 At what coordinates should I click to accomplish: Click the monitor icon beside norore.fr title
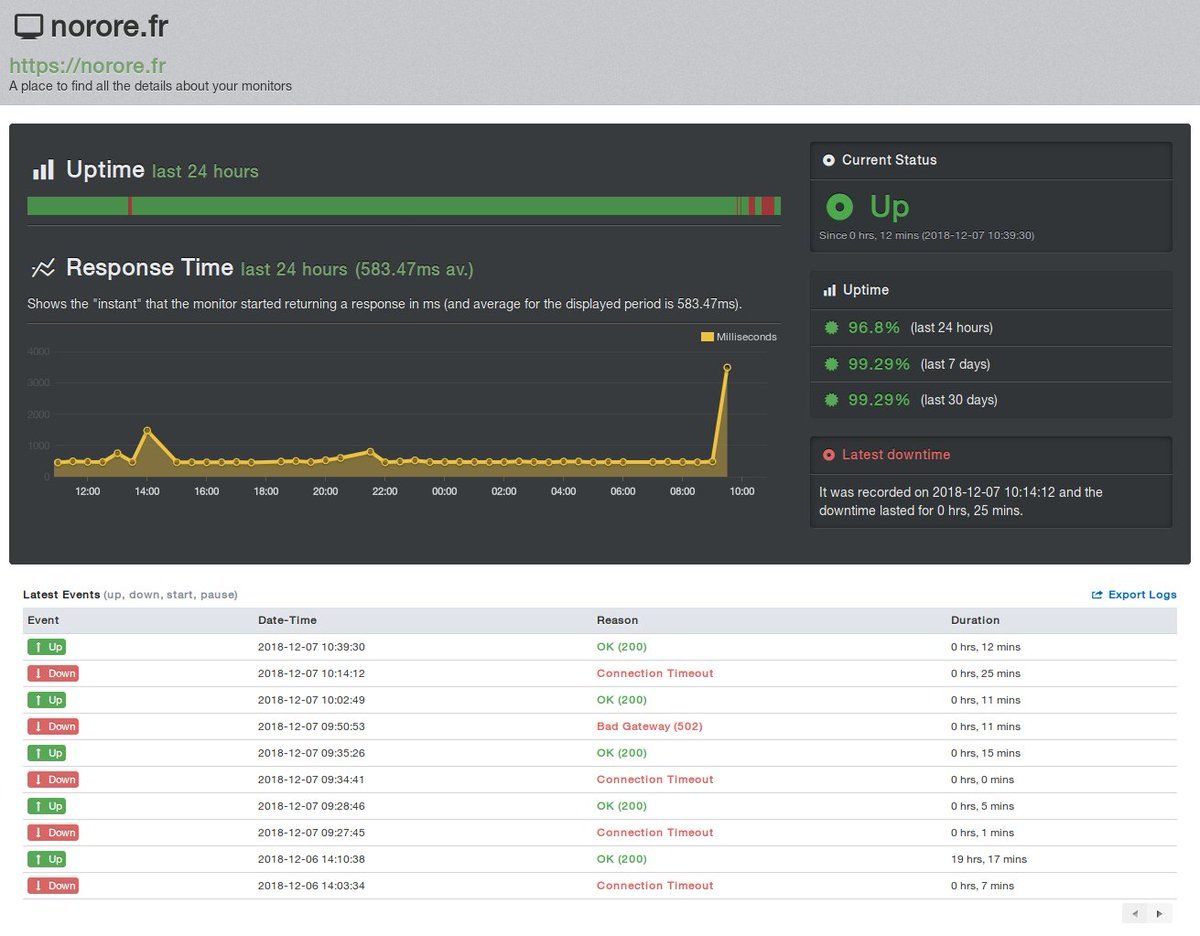pyautogui.click(x=29, y=27)
